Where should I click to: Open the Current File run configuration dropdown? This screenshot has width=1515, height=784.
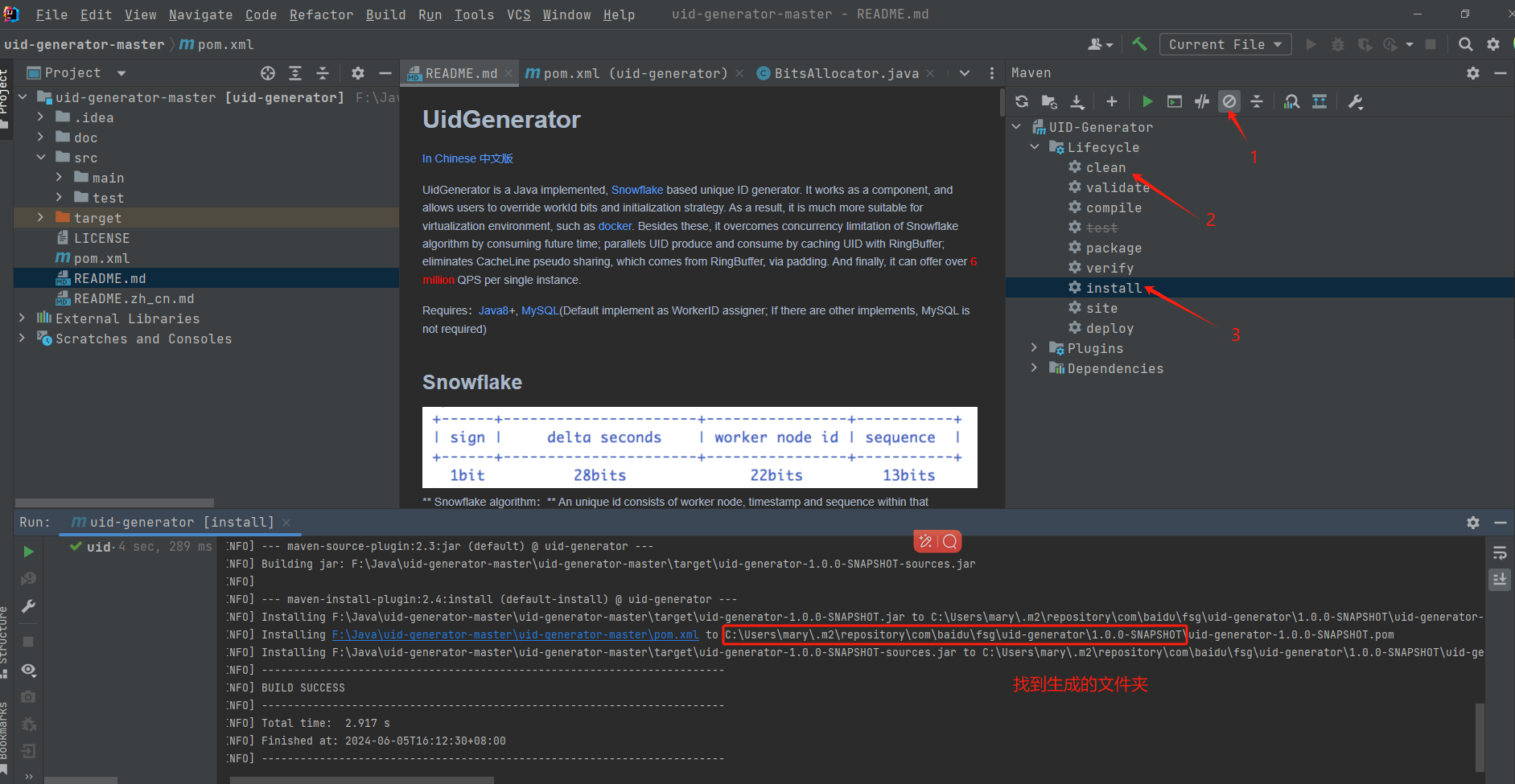pyautogui.click(x=1225, y=44)
